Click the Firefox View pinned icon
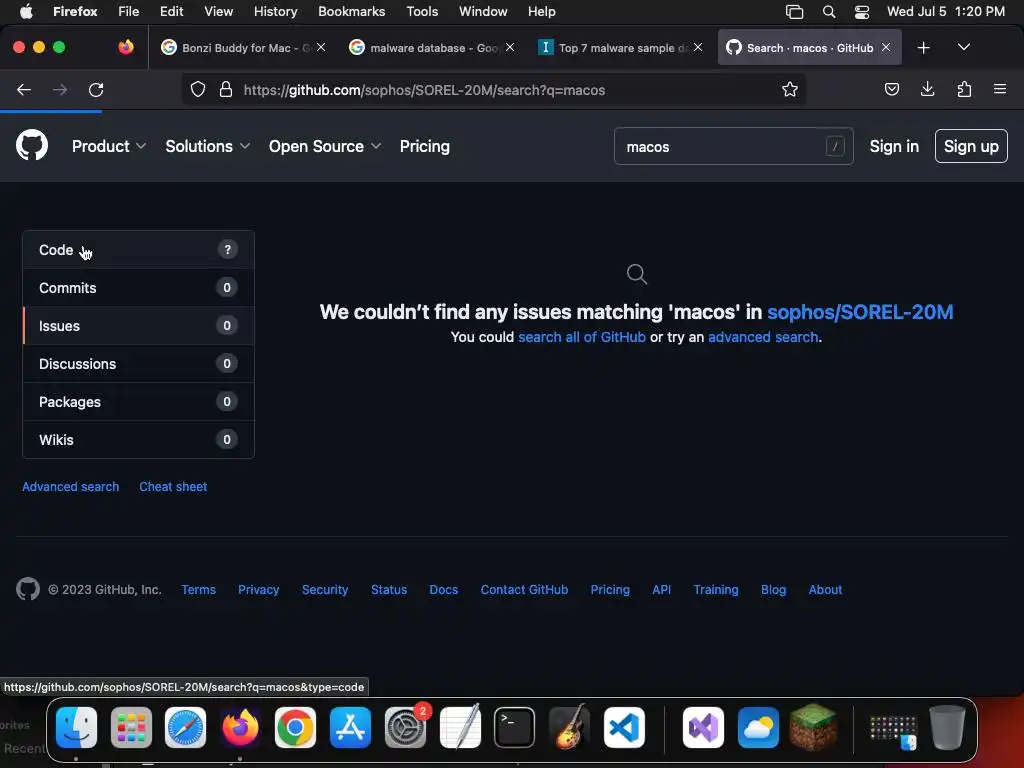Screen dimensions: 1024x768 coord(126,47)
